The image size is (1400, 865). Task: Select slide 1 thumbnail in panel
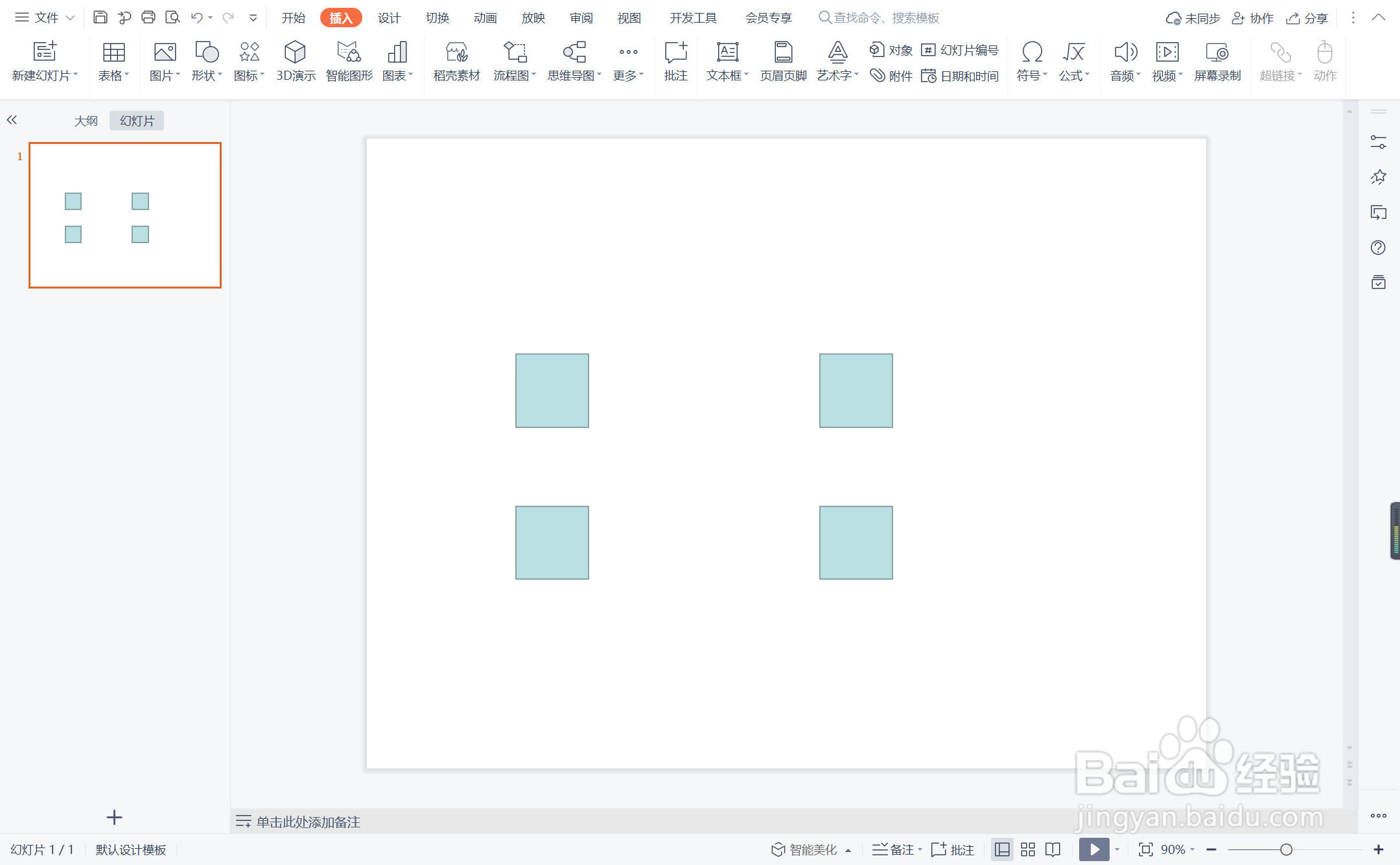pos(125,215)
